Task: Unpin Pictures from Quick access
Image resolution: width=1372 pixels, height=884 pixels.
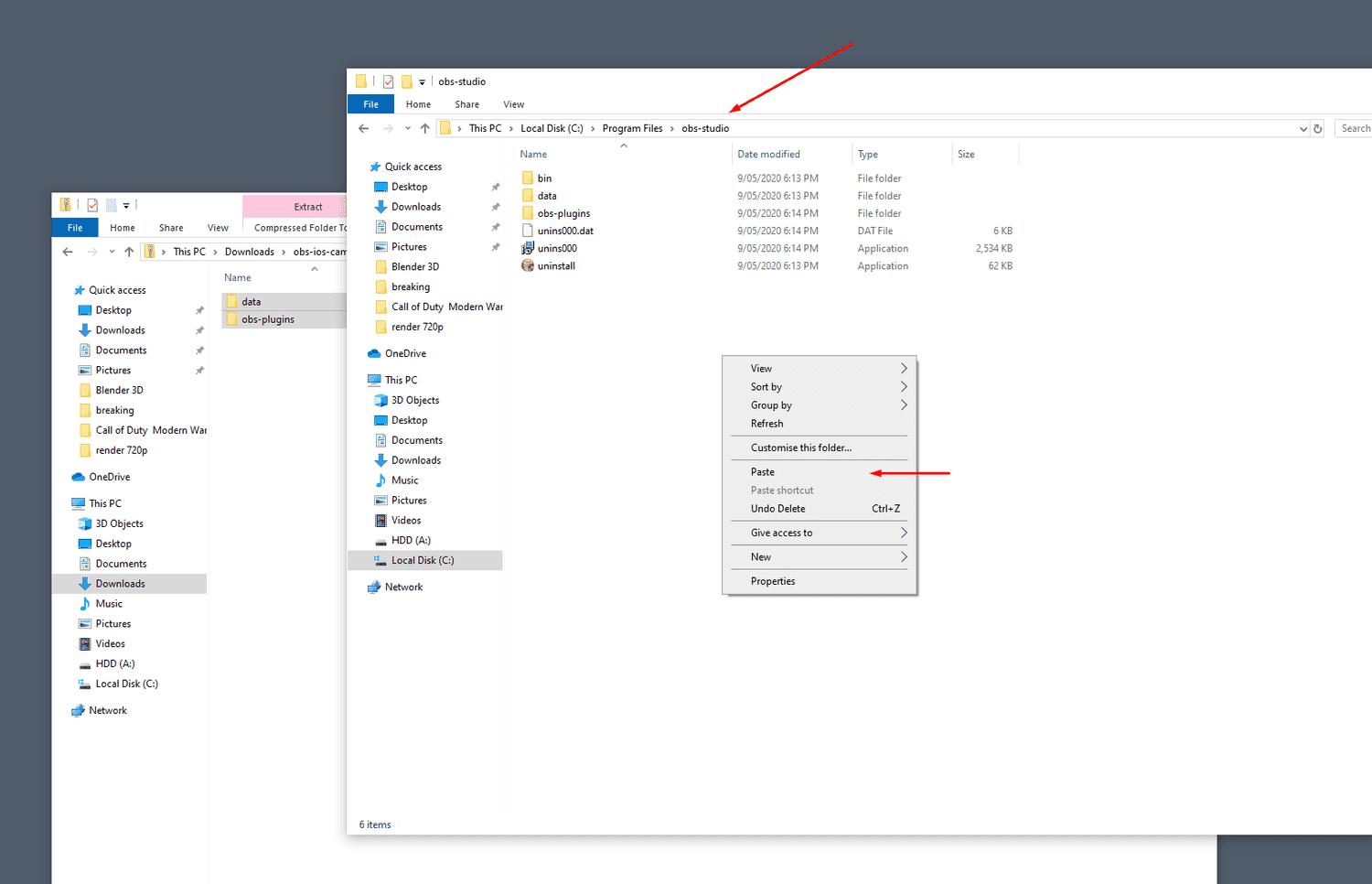Action: click(x=495, y=246)
